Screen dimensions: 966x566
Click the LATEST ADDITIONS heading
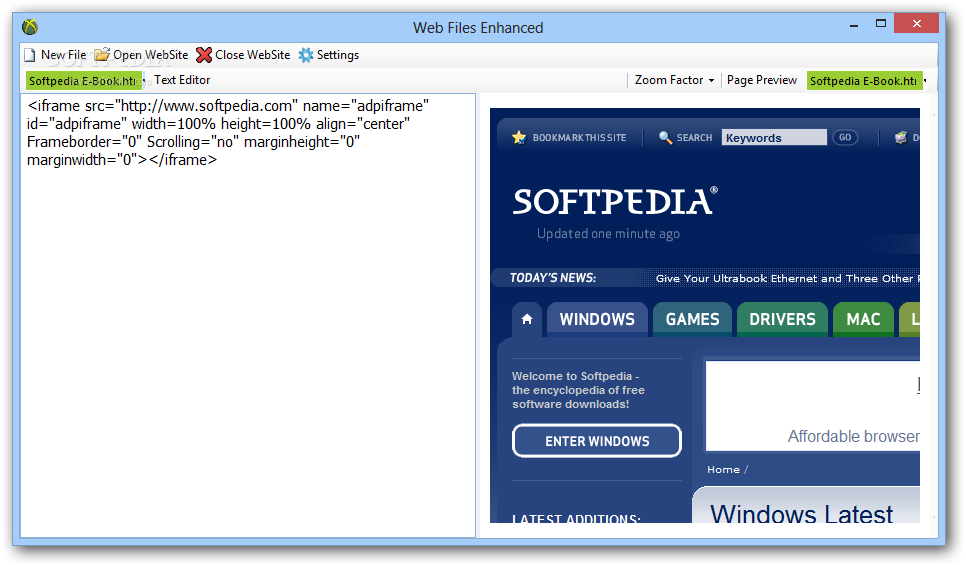[x=576, y=519]
